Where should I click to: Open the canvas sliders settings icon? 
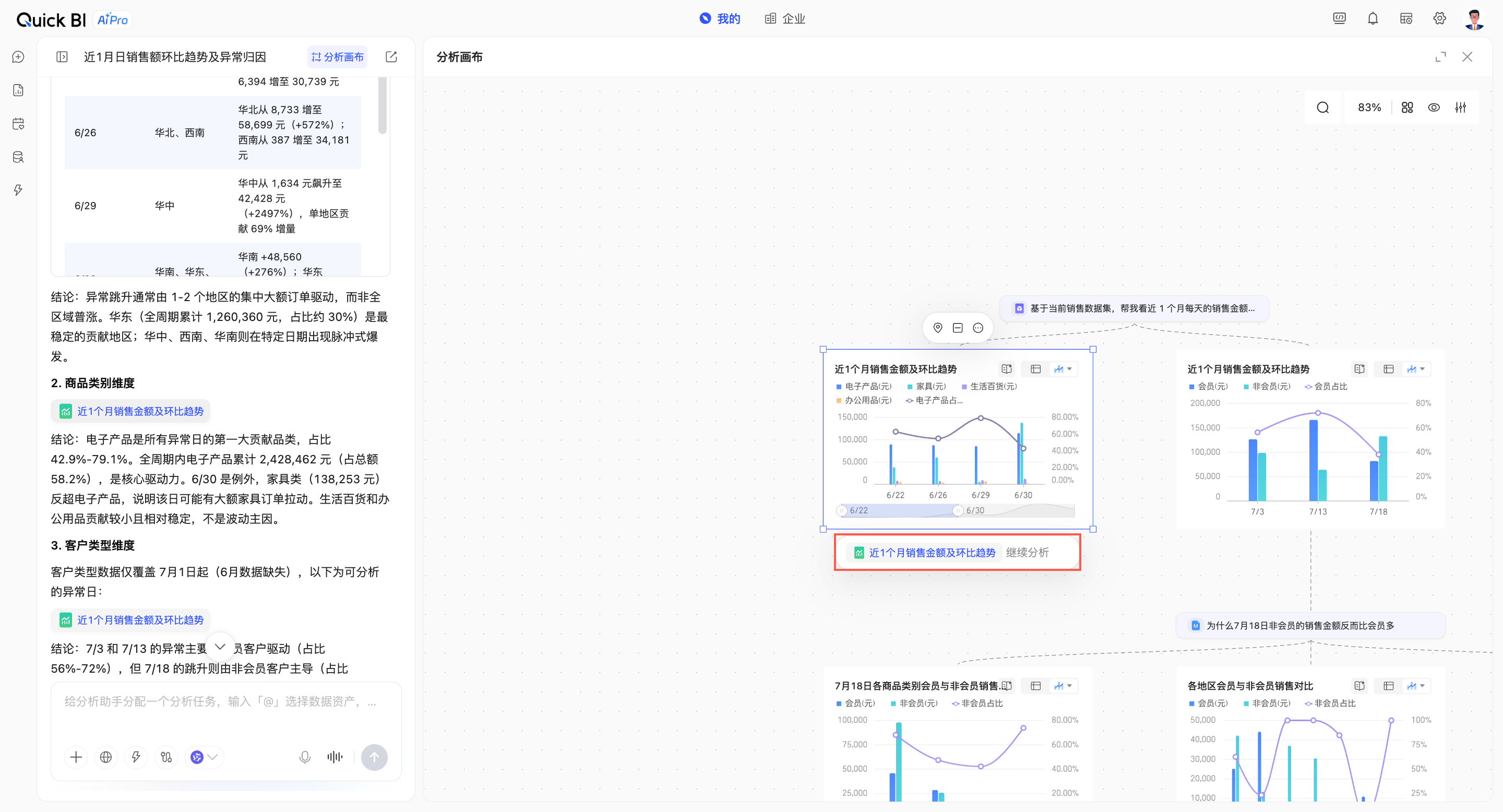click(x=1460, y=108)
